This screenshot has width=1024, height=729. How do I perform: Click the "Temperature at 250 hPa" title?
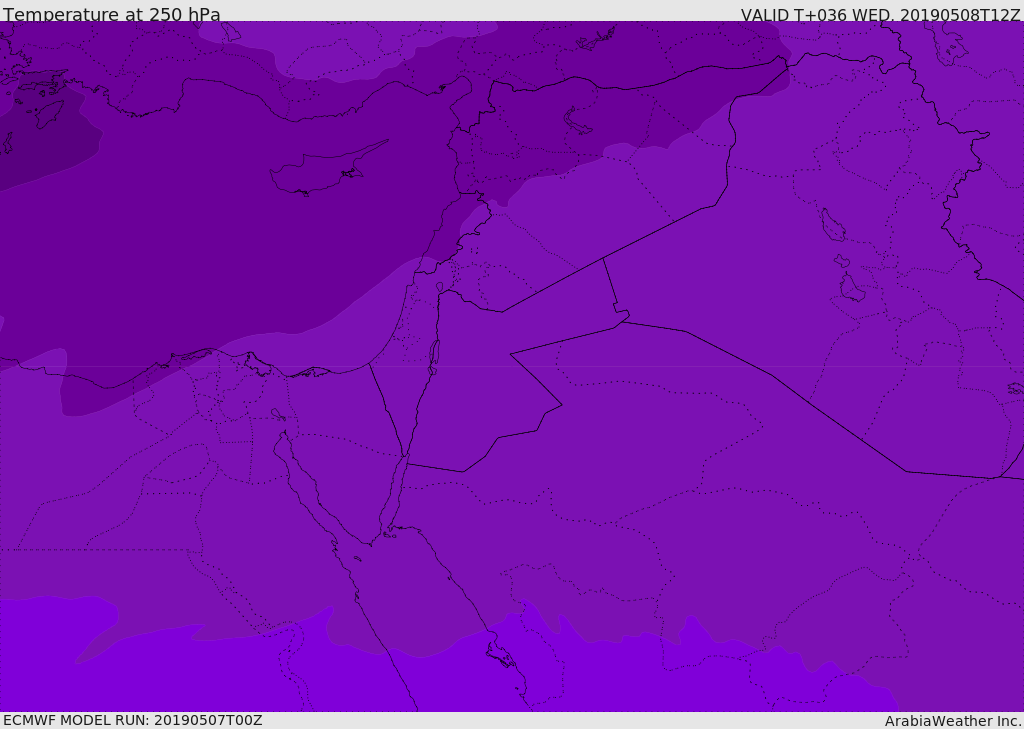point(112,15)
